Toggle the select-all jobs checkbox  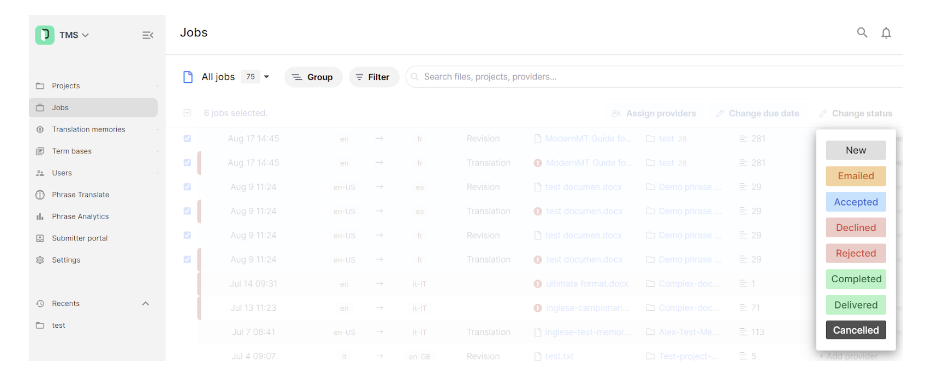point(187,113)
